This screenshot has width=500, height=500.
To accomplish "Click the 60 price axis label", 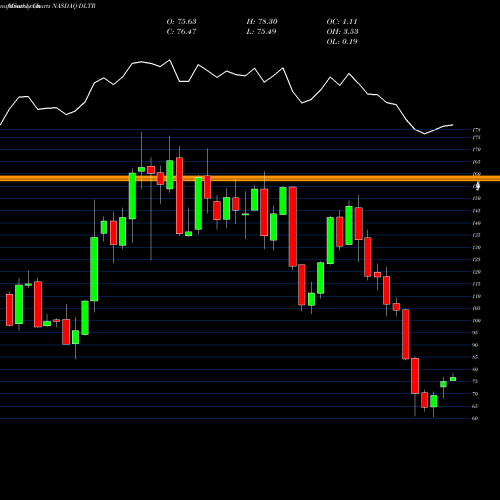I will (475, 418).
